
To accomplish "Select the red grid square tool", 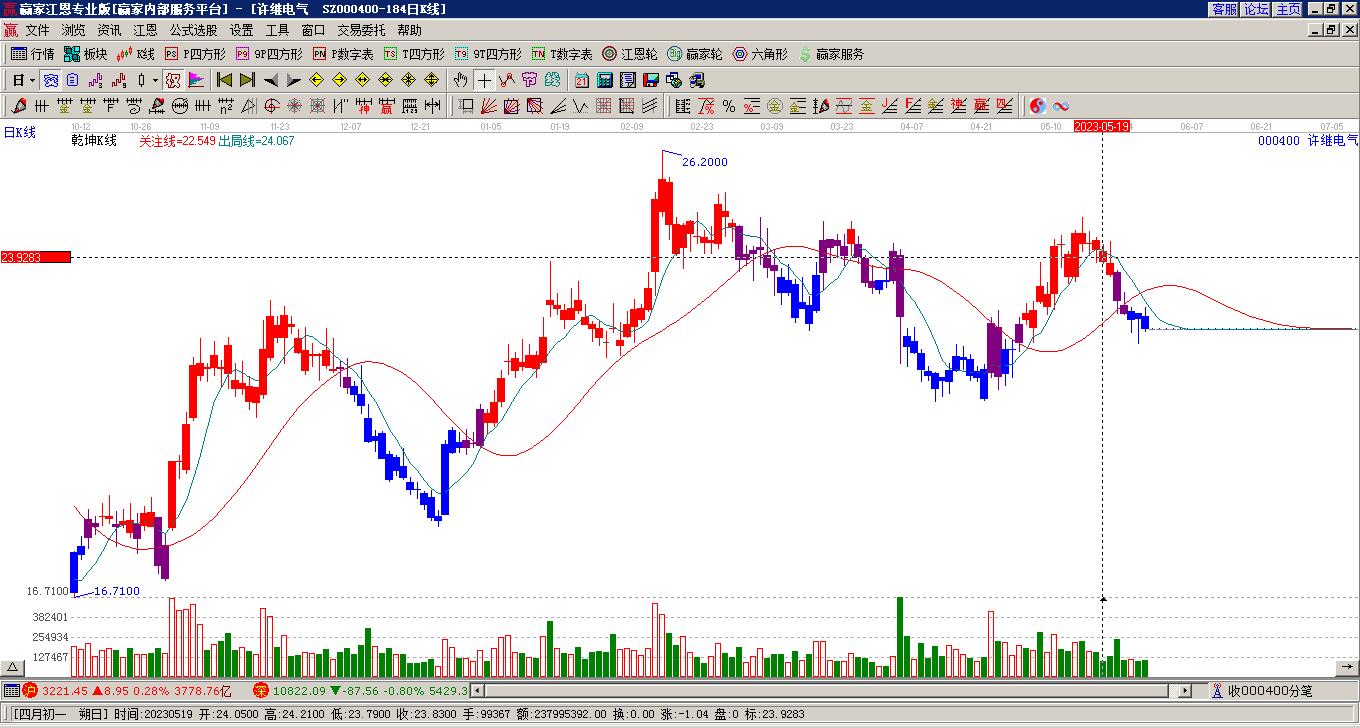I will pos(604,105).
